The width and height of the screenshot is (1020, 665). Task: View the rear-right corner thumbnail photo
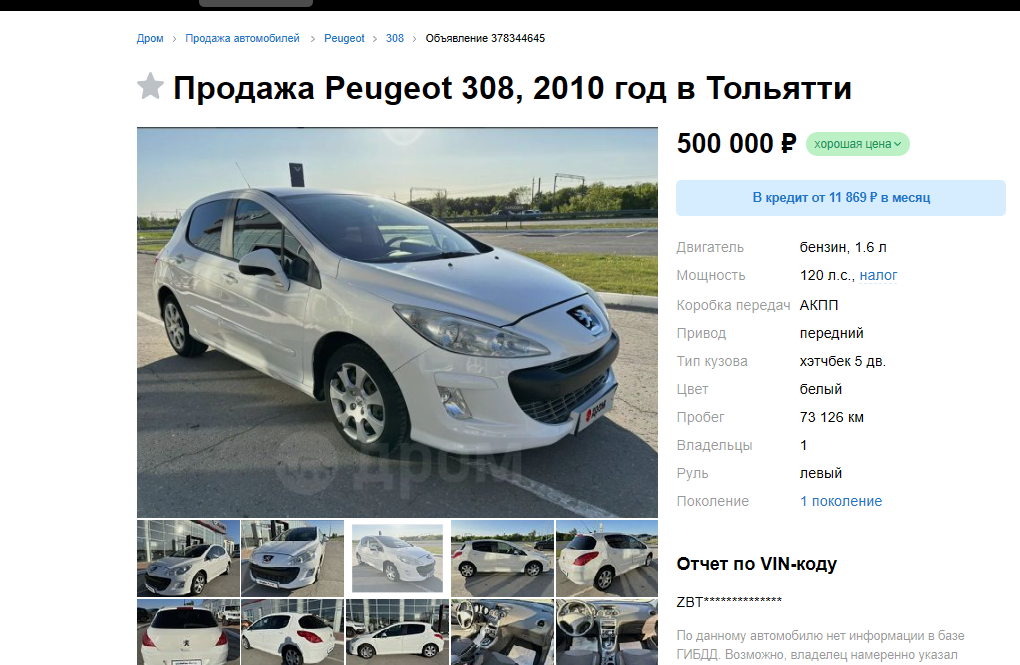pyautogui.click(x=606, y=558)
